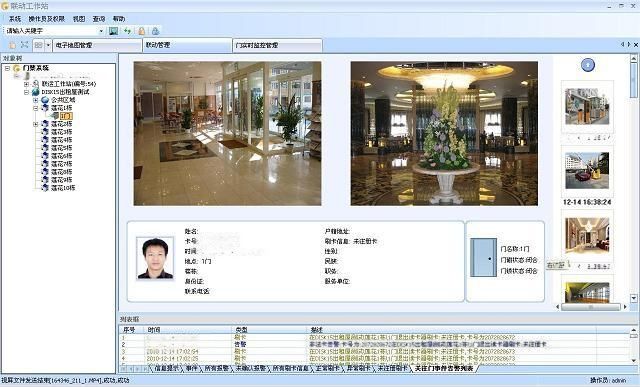Collapse the 莲花1栋 tree node
This screenshot has width=640, height=387.
click(x=36, y=108)
